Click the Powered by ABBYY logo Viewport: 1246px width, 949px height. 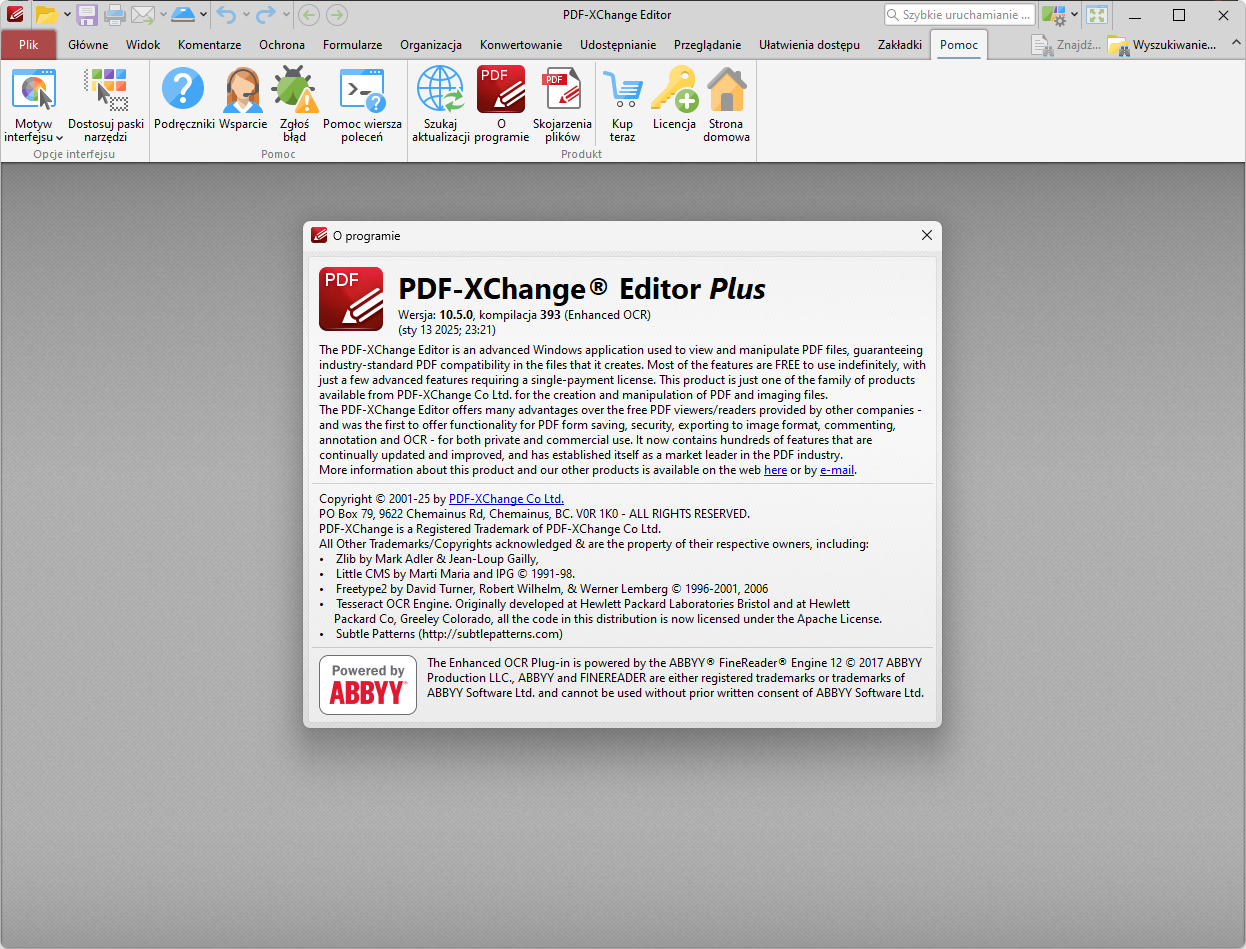click(x=368, y=685)
